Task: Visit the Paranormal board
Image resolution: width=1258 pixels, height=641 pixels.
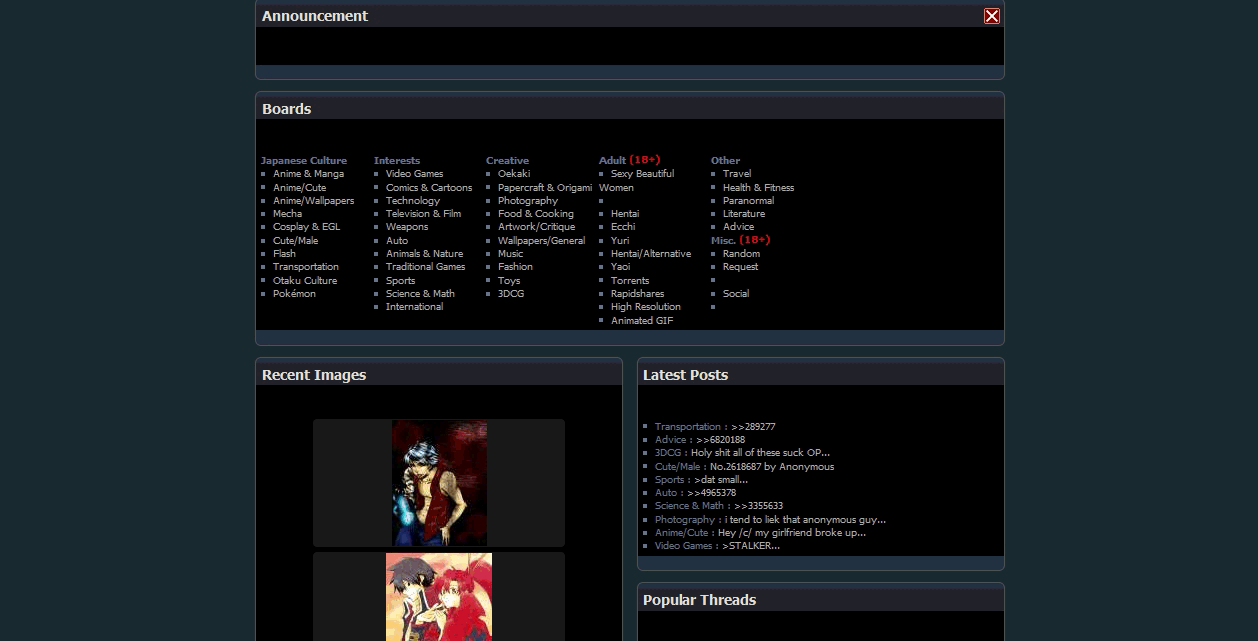Action: tap(748, 201)
